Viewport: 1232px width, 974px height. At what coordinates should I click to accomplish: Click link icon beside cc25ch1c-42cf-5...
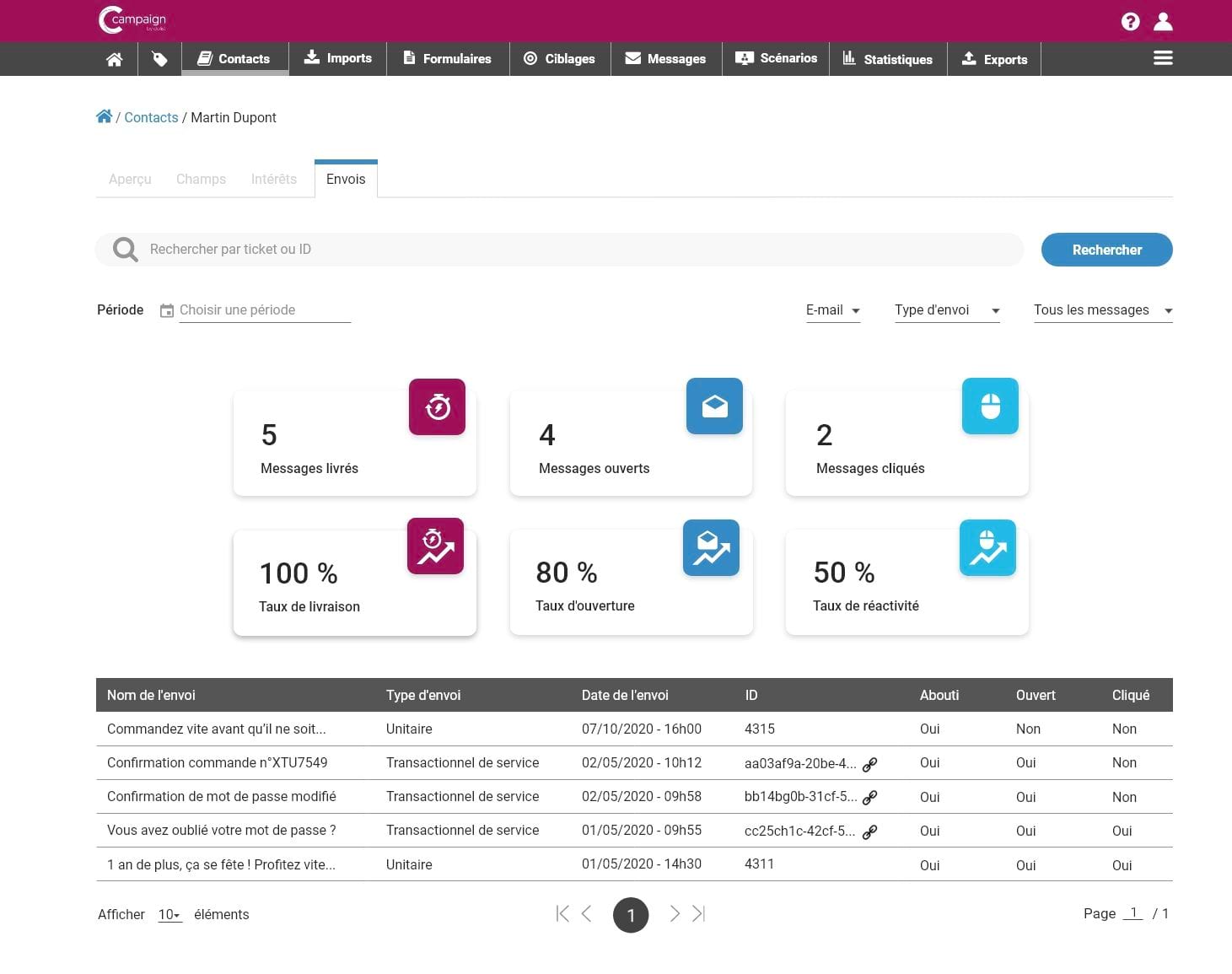[x=869, y=831]
